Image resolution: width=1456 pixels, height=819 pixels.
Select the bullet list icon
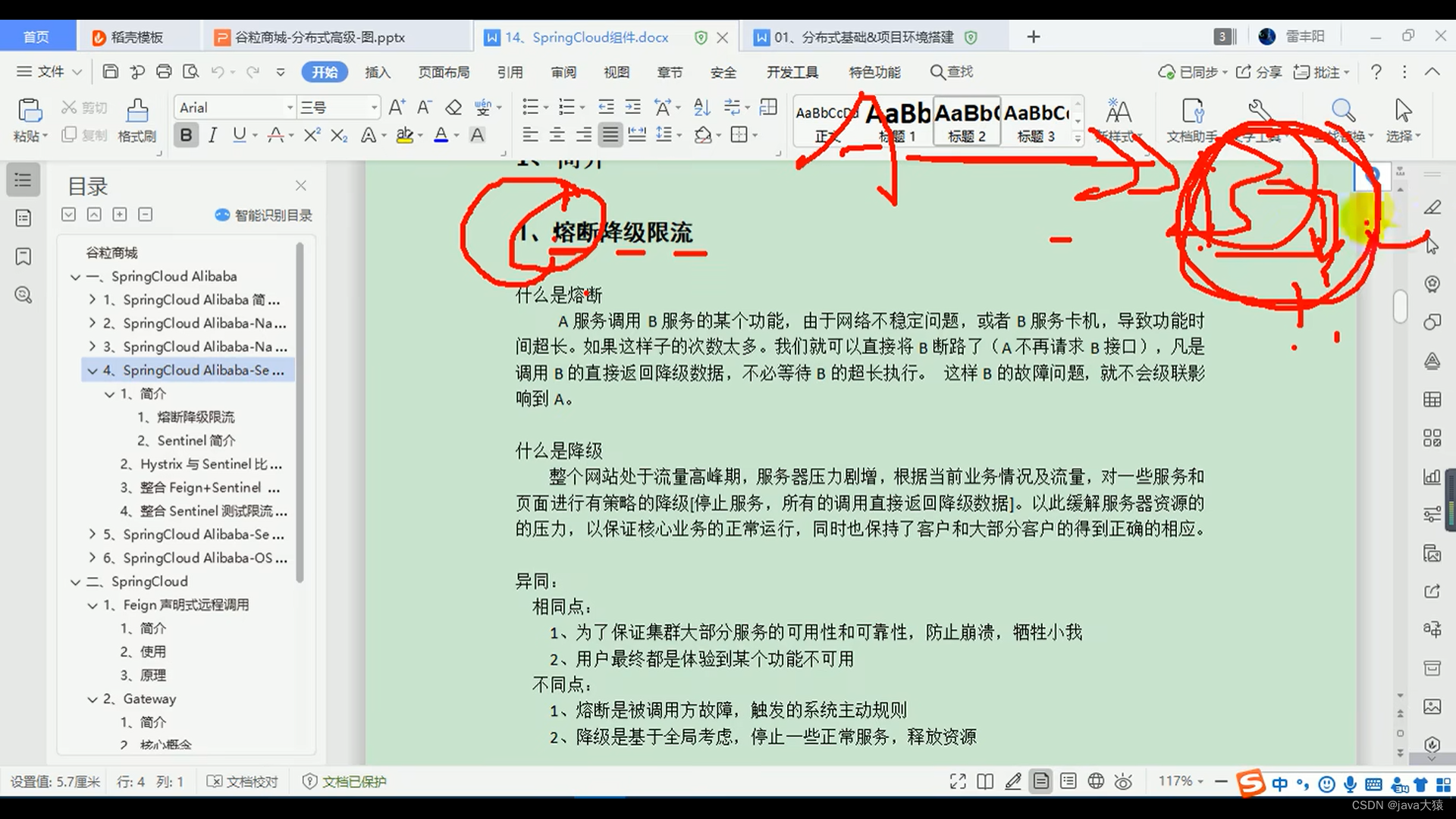pyautogui.click(x=530, y=107)
